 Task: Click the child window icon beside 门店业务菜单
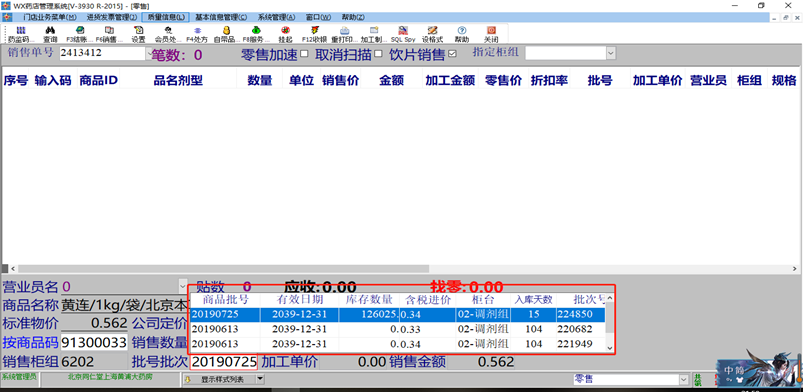(x=6, y=17)
